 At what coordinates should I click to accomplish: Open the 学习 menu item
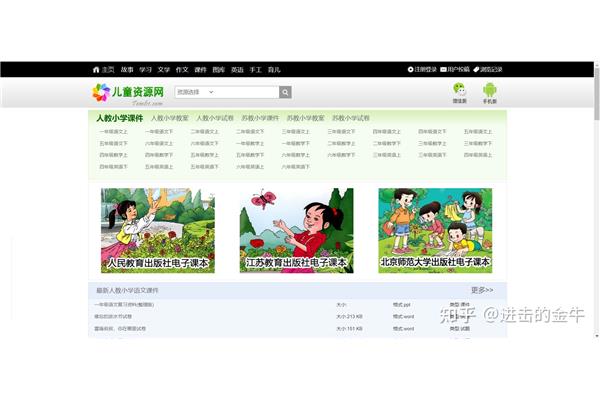point(145,70)
